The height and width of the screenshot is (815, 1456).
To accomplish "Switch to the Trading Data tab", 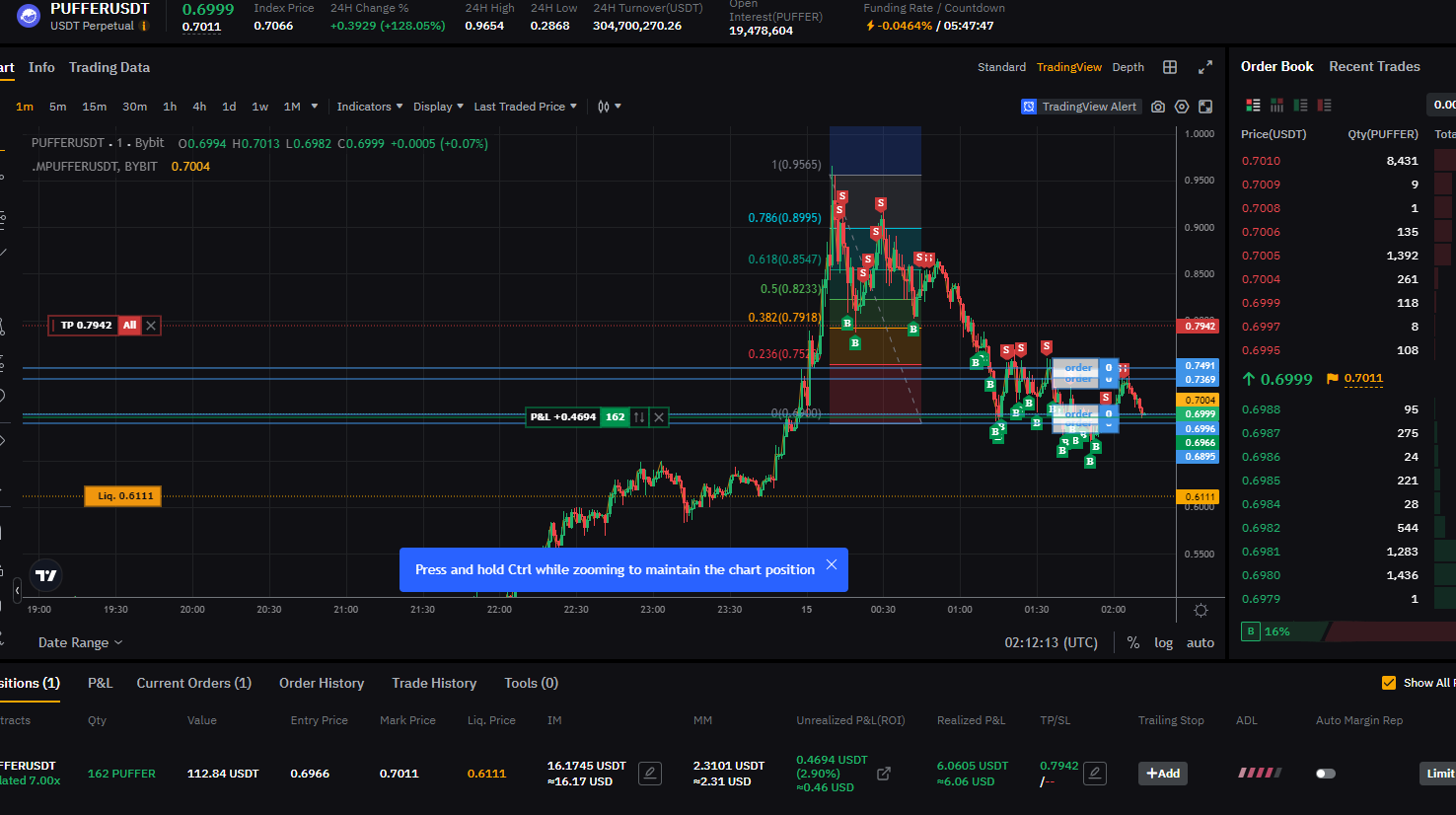I will (109, 67).
